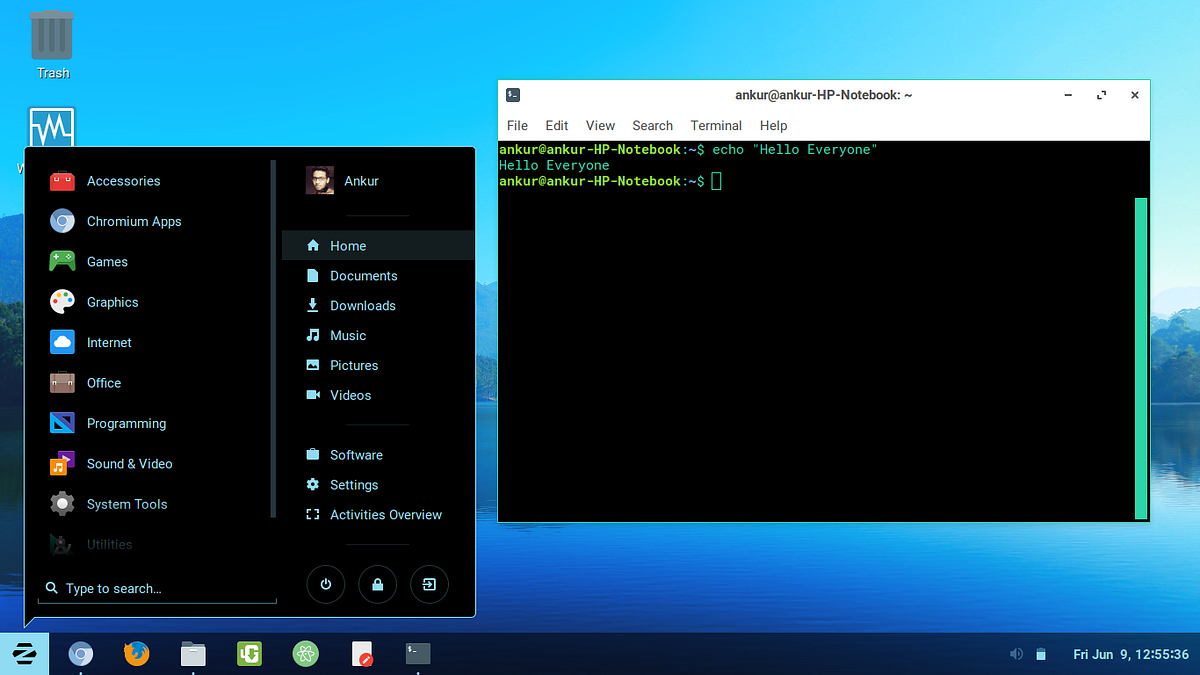Launch Firefox from the taskbar
The height and width of the screenshot is (675, 1200).
click(137, 654)
